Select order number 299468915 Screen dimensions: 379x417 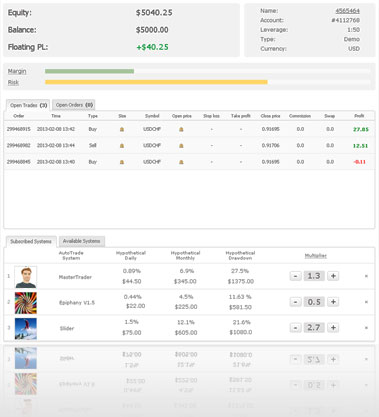click(19, 129)
